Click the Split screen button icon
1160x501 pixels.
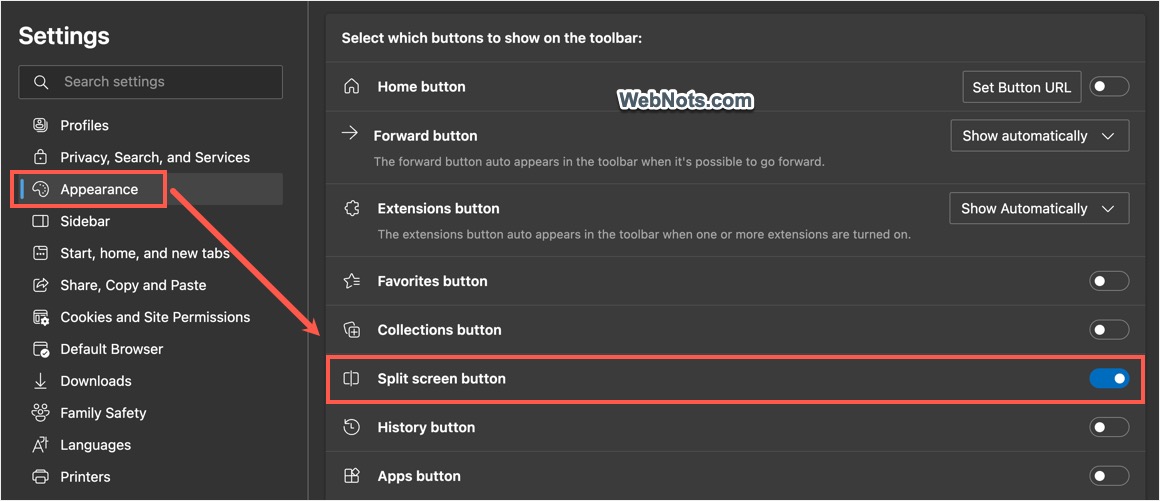351,379
